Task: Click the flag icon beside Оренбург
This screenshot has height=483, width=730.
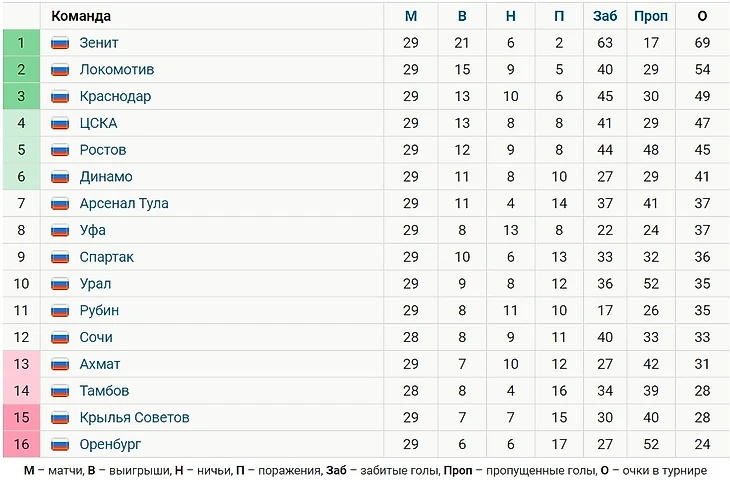Action: coord(60,444)
